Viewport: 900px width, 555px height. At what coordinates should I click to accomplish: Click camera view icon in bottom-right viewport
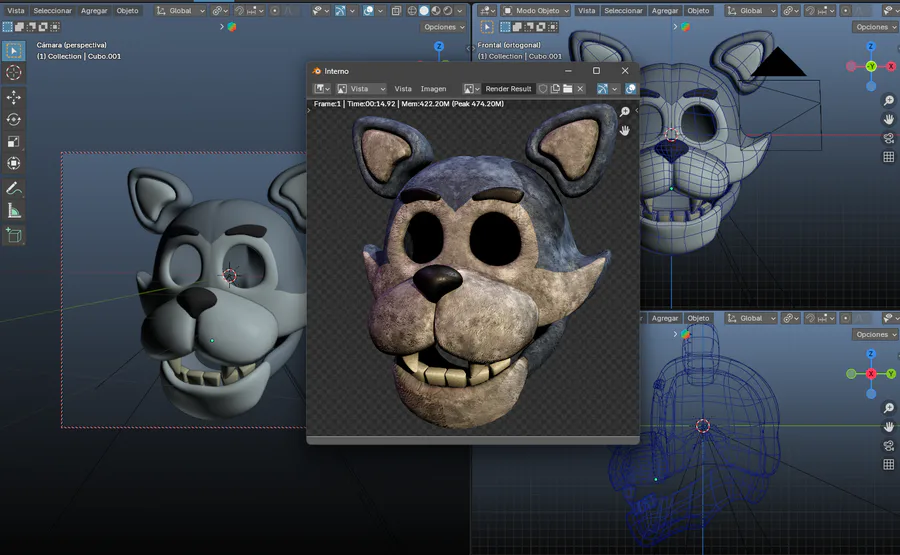(889, 445)
